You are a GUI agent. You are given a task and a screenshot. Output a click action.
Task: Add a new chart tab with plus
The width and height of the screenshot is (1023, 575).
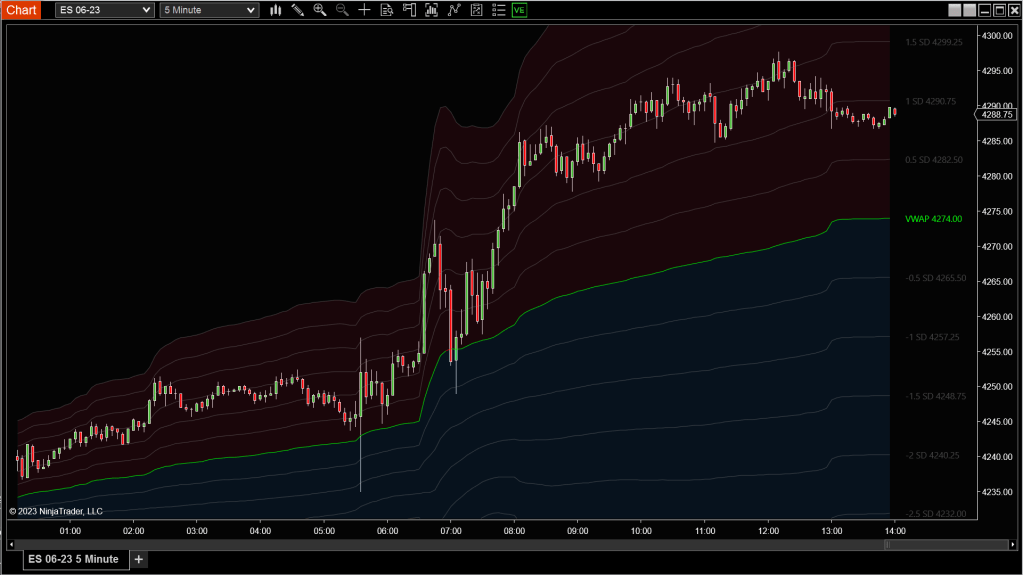tap(139, 559)
